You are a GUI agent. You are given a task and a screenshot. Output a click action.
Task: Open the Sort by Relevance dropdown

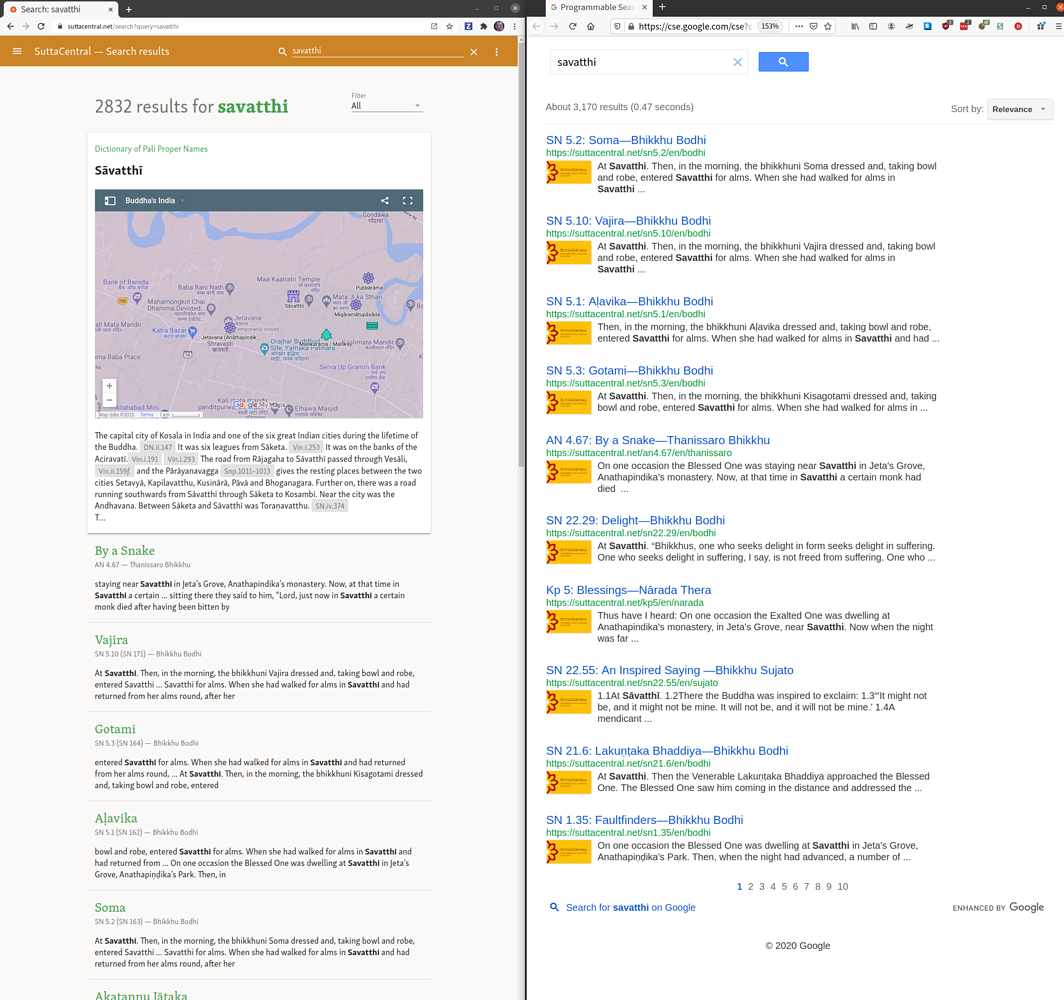[x=1020, y=109]
